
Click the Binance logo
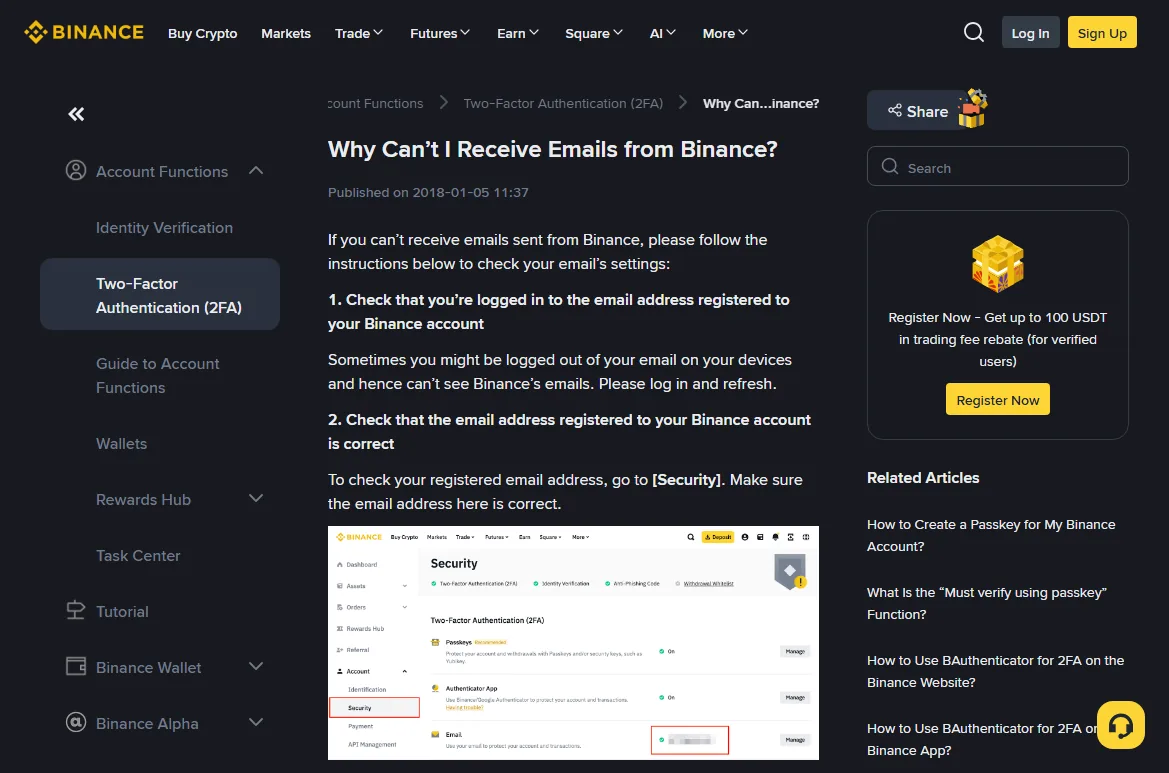(x=84, y=32)
